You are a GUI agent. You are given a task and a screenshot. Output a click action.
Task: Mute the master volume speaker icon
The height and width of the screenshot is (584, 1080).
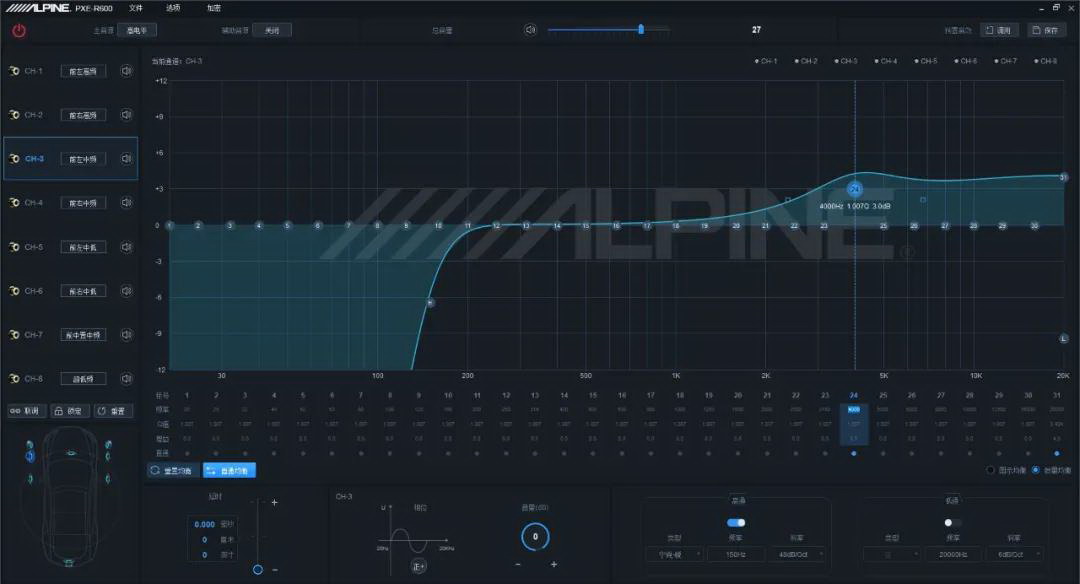(x=530, y=30)
